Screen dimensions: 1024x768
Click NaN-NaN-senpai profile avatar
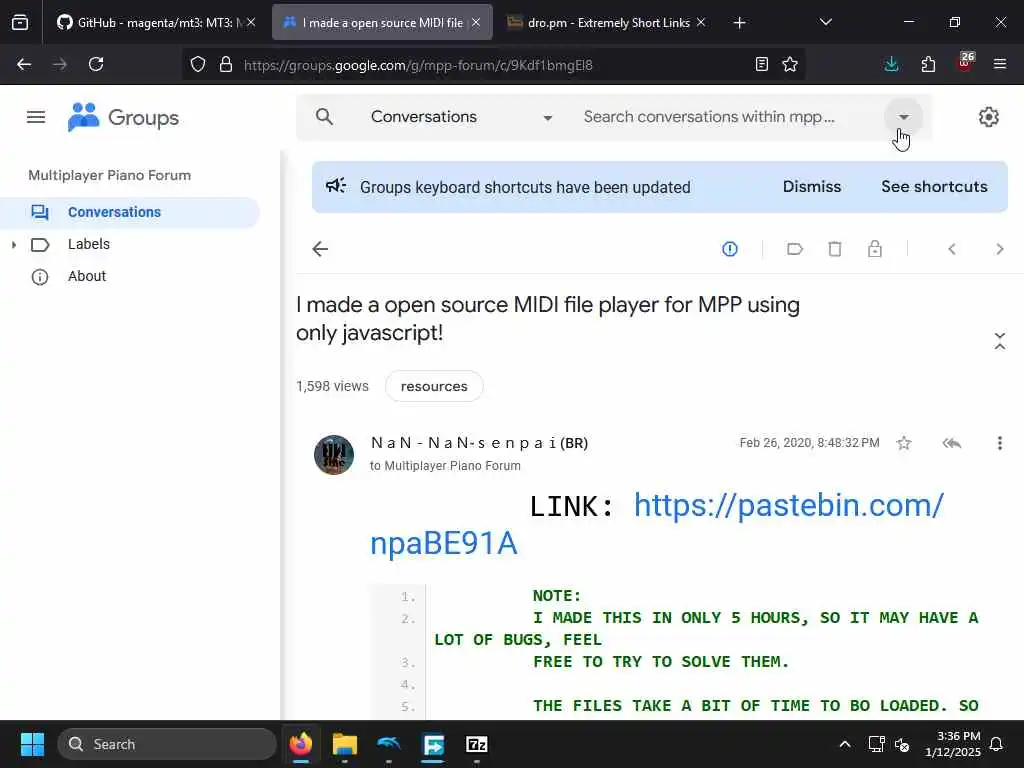click(x=334, y=455)
